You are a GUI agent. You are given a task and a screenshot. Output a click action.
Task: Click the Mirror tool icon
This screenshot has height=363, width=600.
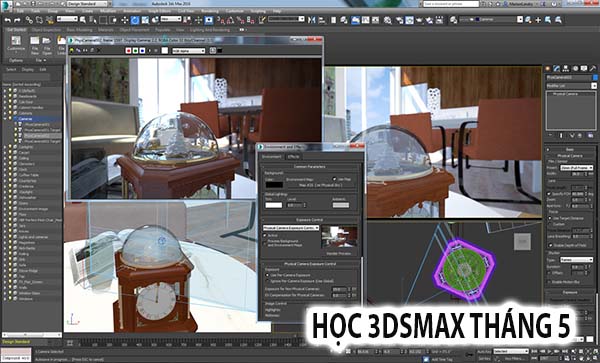tap(312, 20)
